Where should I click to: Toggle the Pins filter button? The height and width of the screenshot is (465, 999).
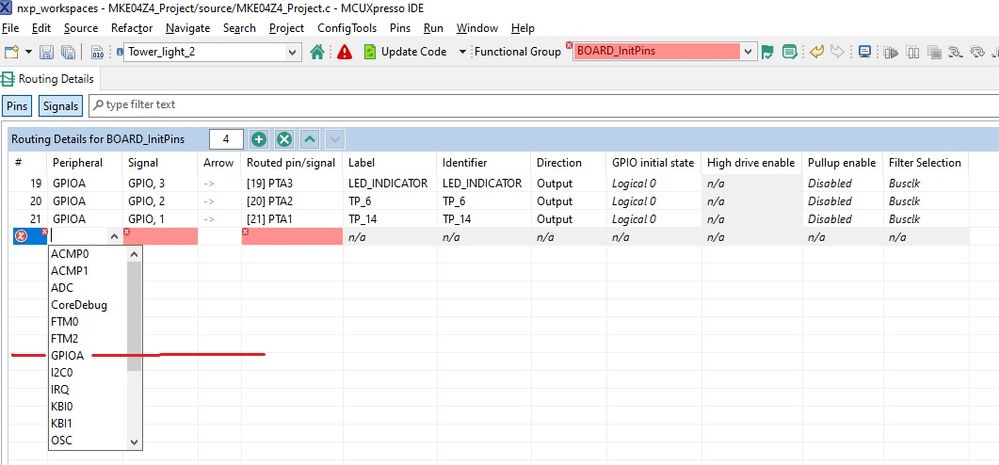pyautogui.click(x=17, y=106)
